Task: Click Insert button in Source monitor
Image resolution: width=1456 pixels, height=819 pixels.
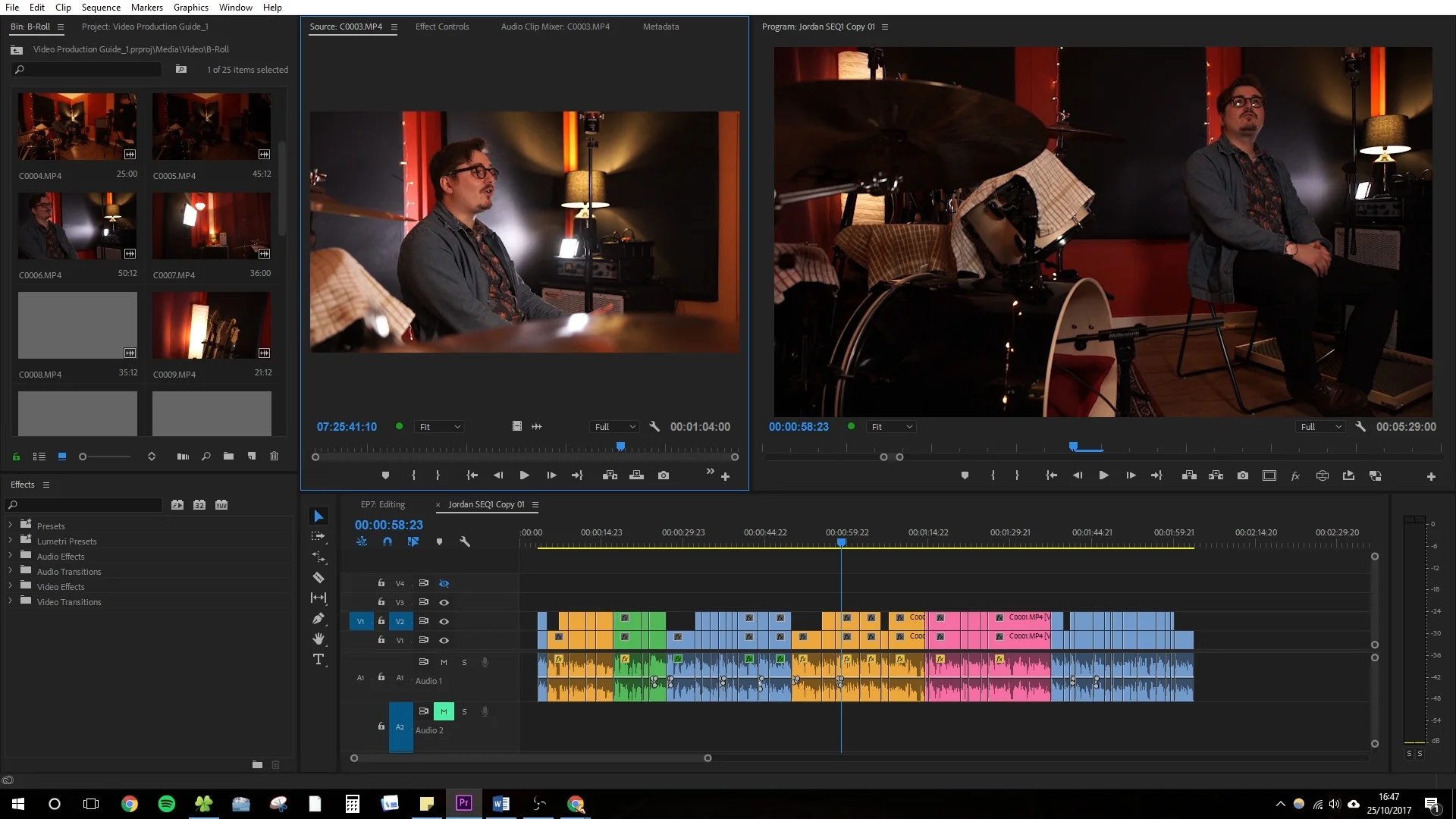Action: point(610,475)
